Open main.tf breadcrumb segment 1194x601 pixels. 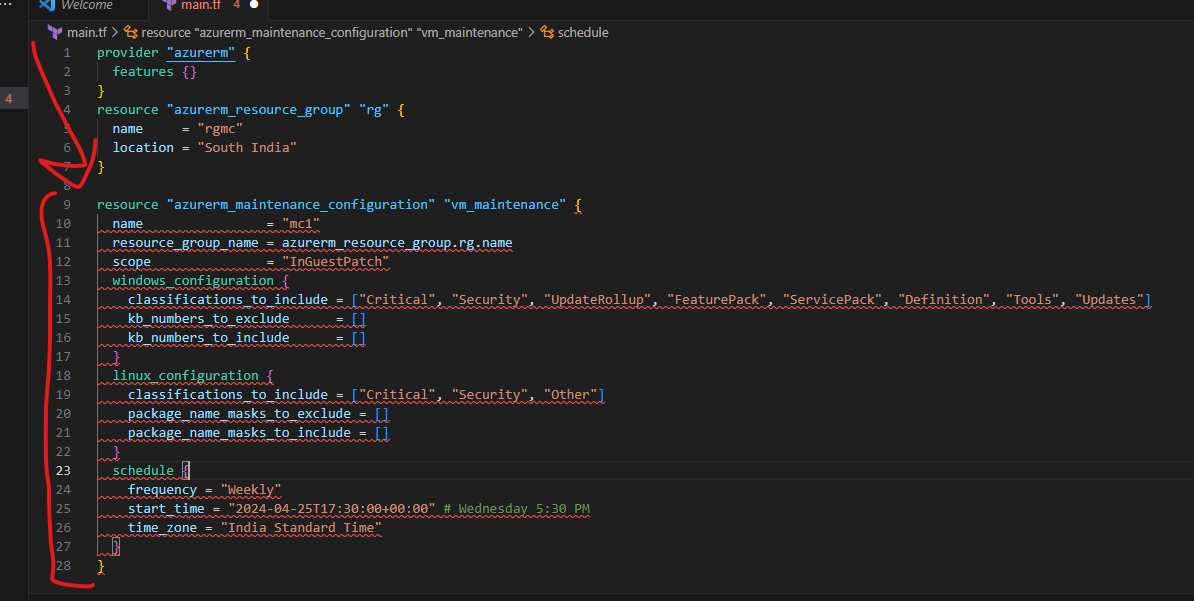[87, 32]
